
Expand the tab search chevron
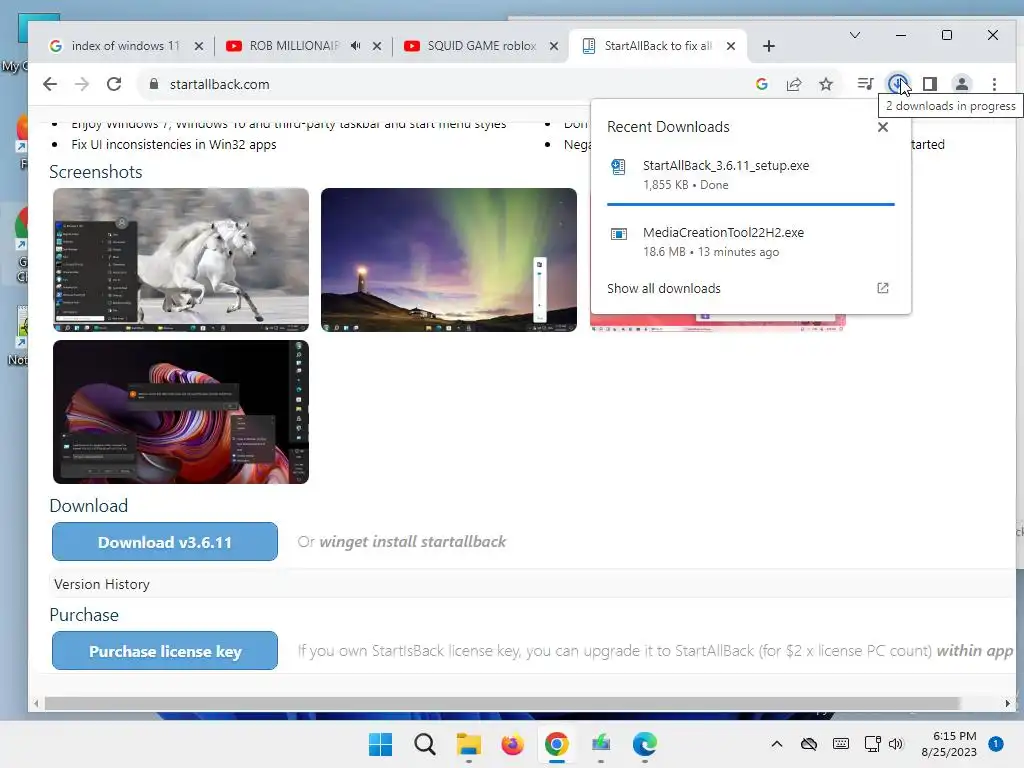point(854,35)
